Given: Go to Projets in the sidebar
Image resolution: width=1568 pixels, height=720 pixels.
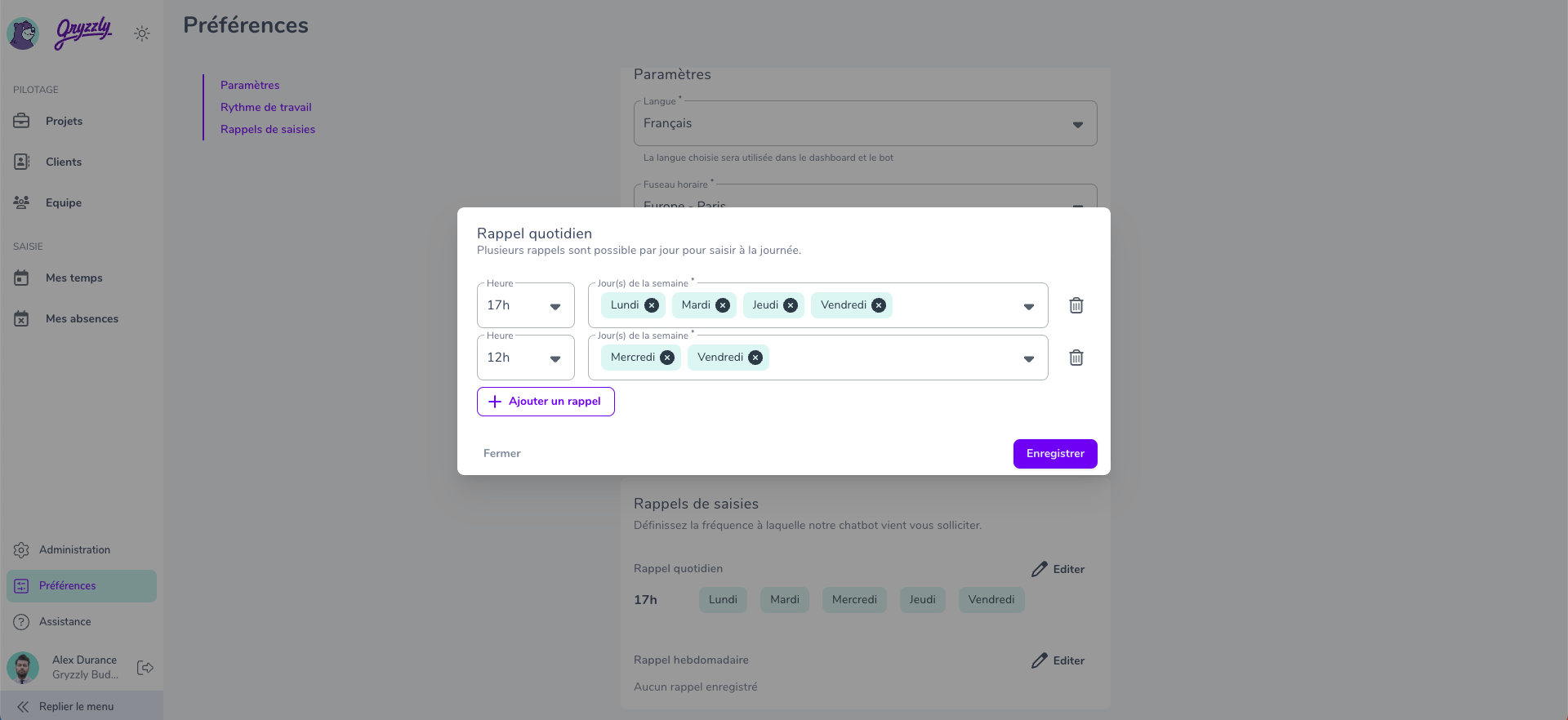Looking at the screenshot, I should click(x=64, y=122).
